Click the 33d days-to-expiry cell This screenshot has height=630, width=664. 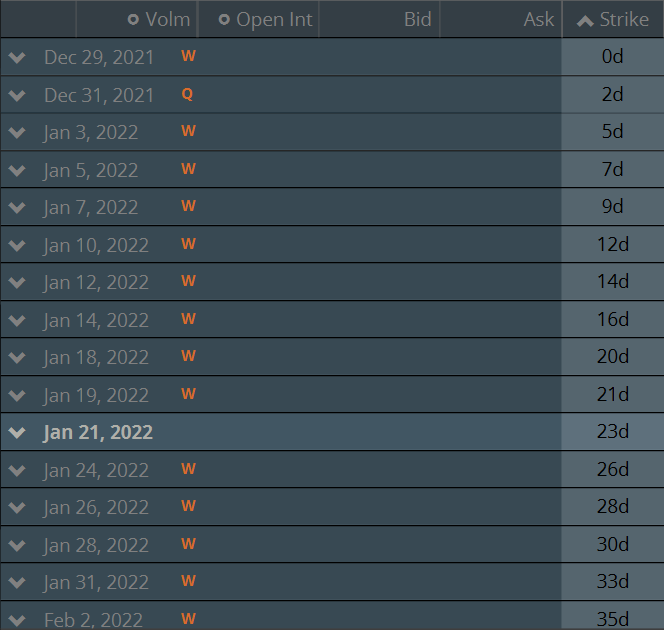613,582
